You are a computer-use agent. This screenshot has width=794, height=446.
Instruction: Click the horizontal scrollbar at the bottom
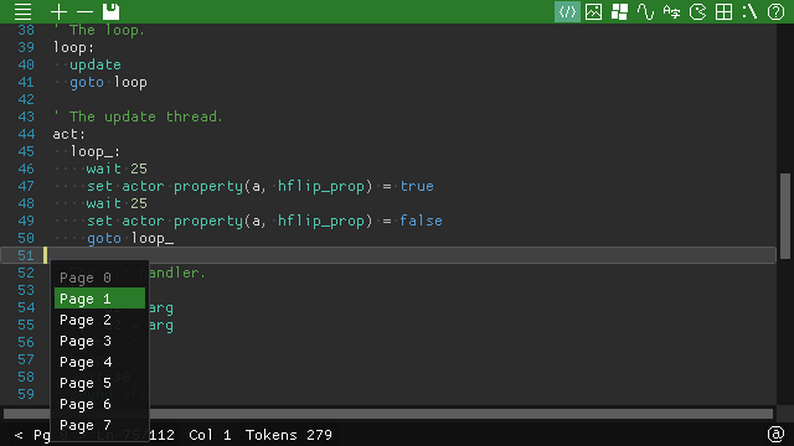point(388,413)
